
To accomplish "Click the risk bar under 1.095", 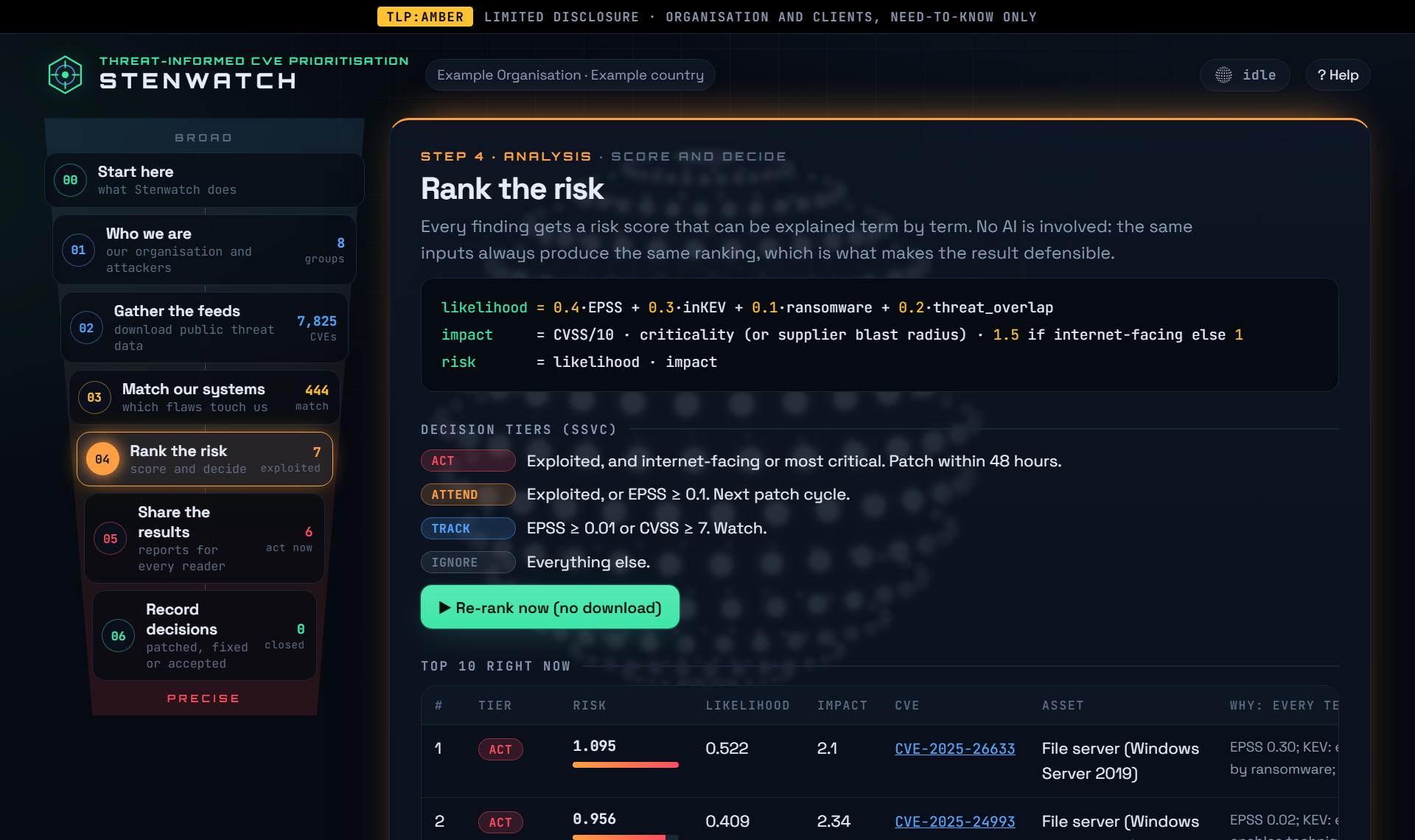I will [x=625, y=765].
